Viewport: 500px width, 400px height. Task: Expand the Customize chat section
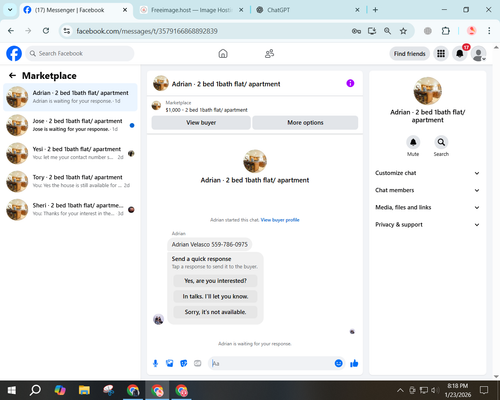(x=427, y=173)
